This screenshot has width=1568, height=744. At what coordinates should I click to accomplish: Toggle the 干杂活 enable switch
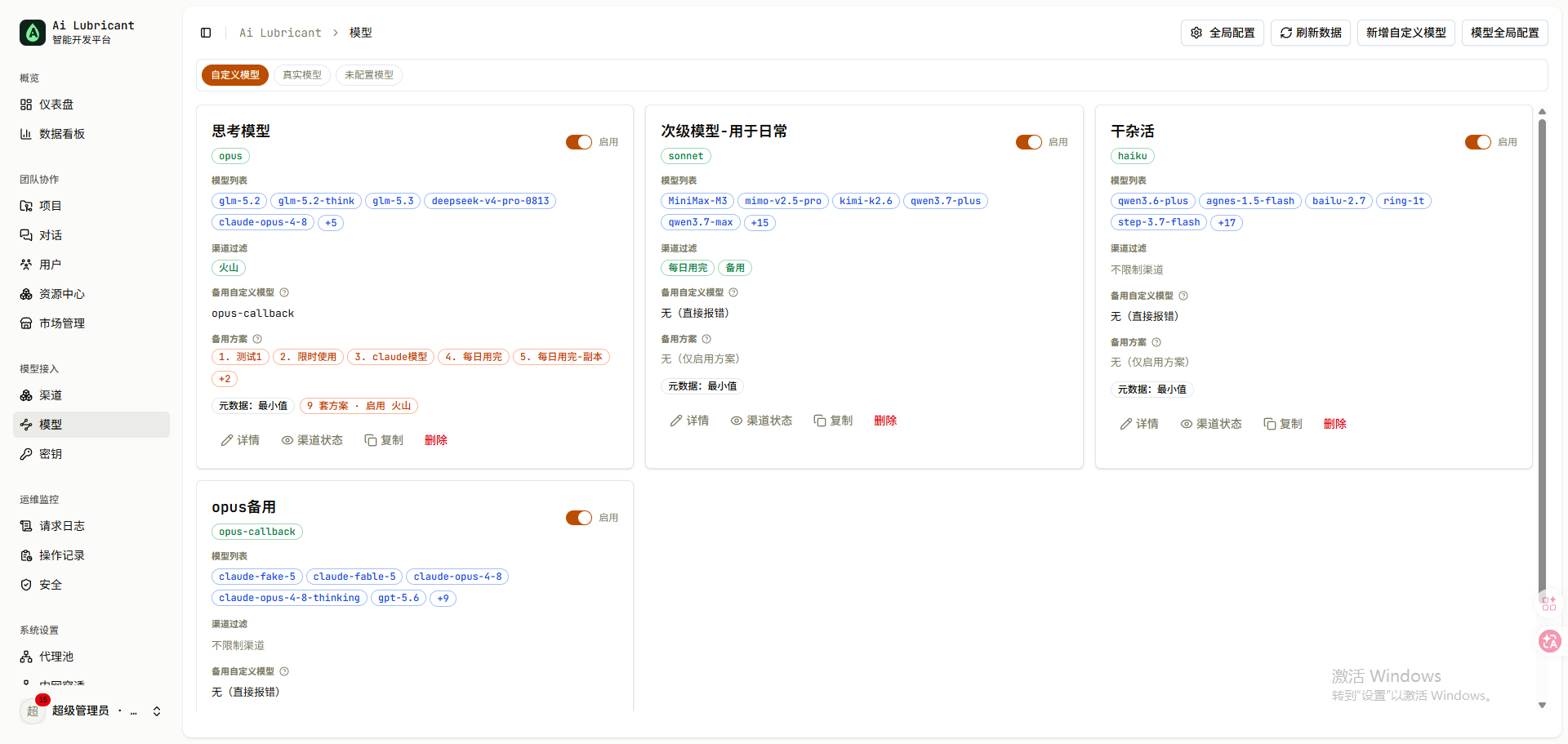pos(1478,142)
